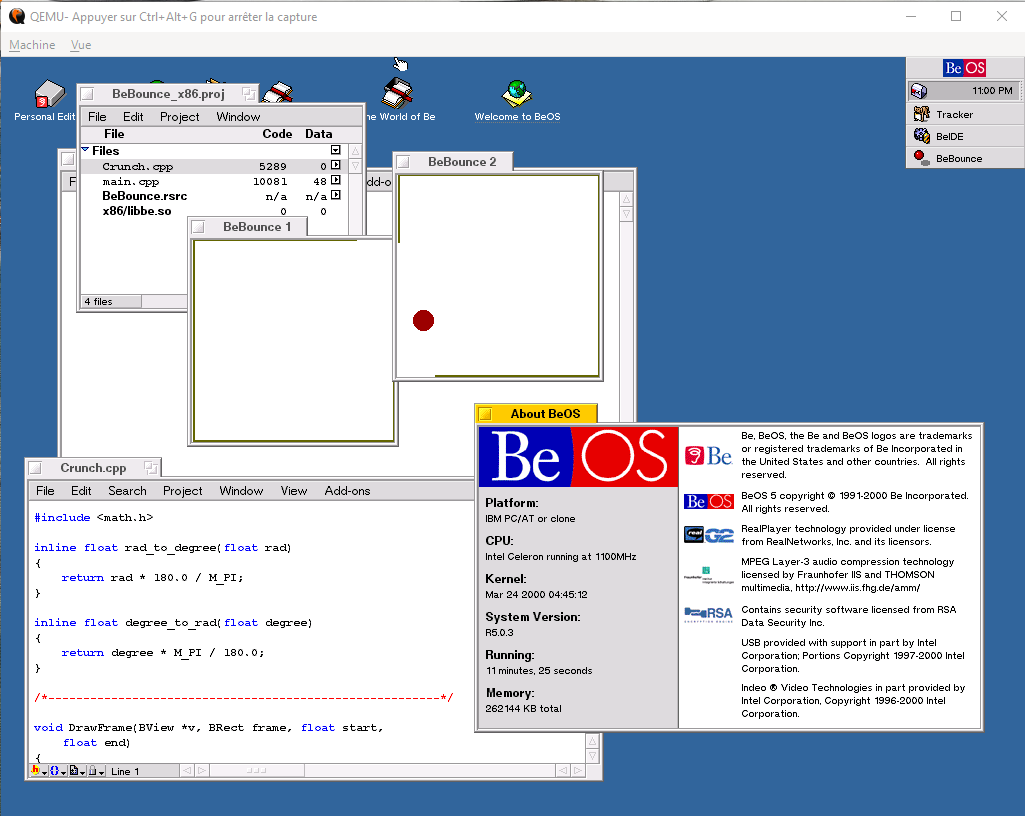Open the BeBounce.rsrc row popup arrow
The width and height of the screenshot is (1025, 816).
[335, 196]
